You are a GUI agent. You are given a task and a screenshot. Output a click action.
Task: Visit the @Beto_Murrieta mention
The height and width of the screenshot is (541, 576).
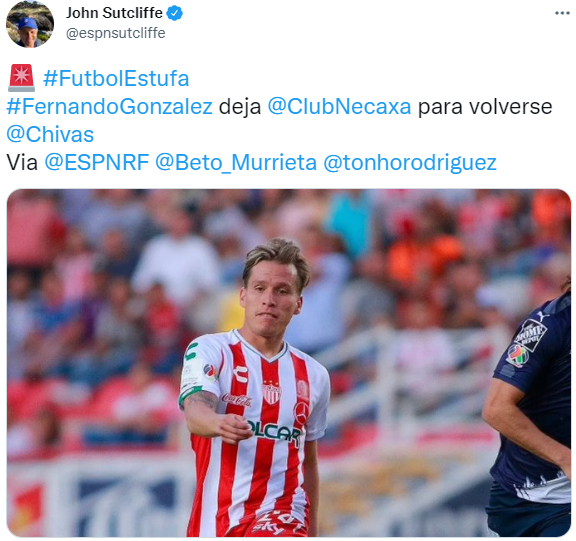pyautogui.click(x=236, y=162)
